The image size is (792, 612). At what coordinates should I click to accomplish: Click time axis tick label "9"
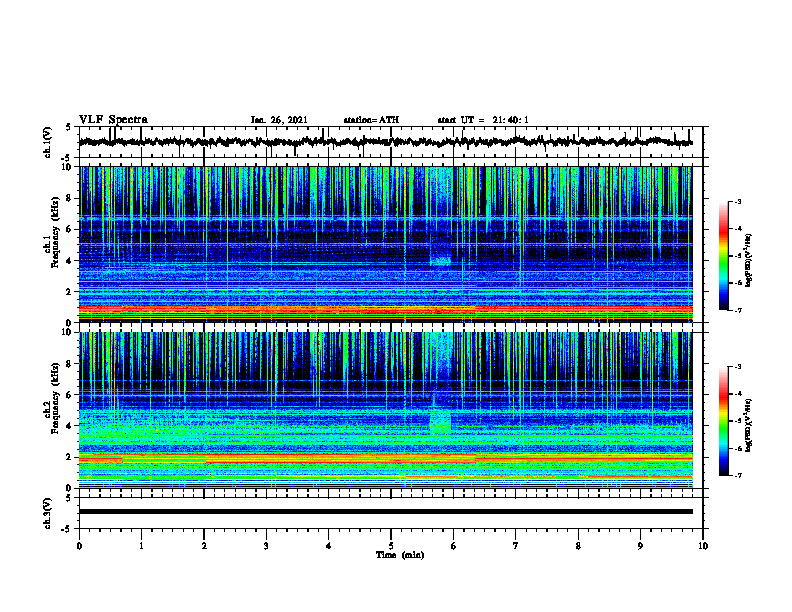(640, 546)
